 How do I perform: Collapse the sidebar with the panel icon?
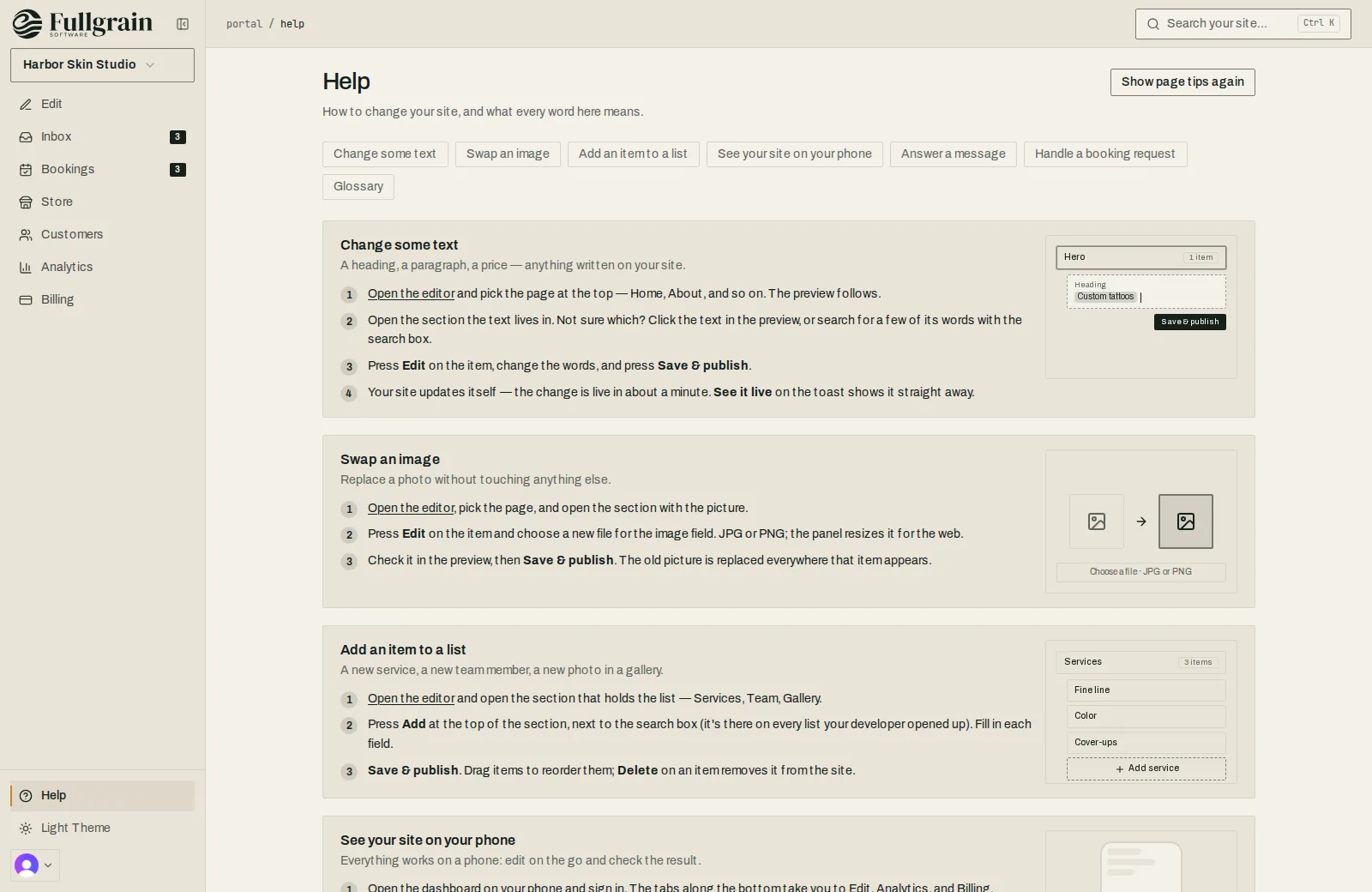pyautogui.click(x=183, y=24)
